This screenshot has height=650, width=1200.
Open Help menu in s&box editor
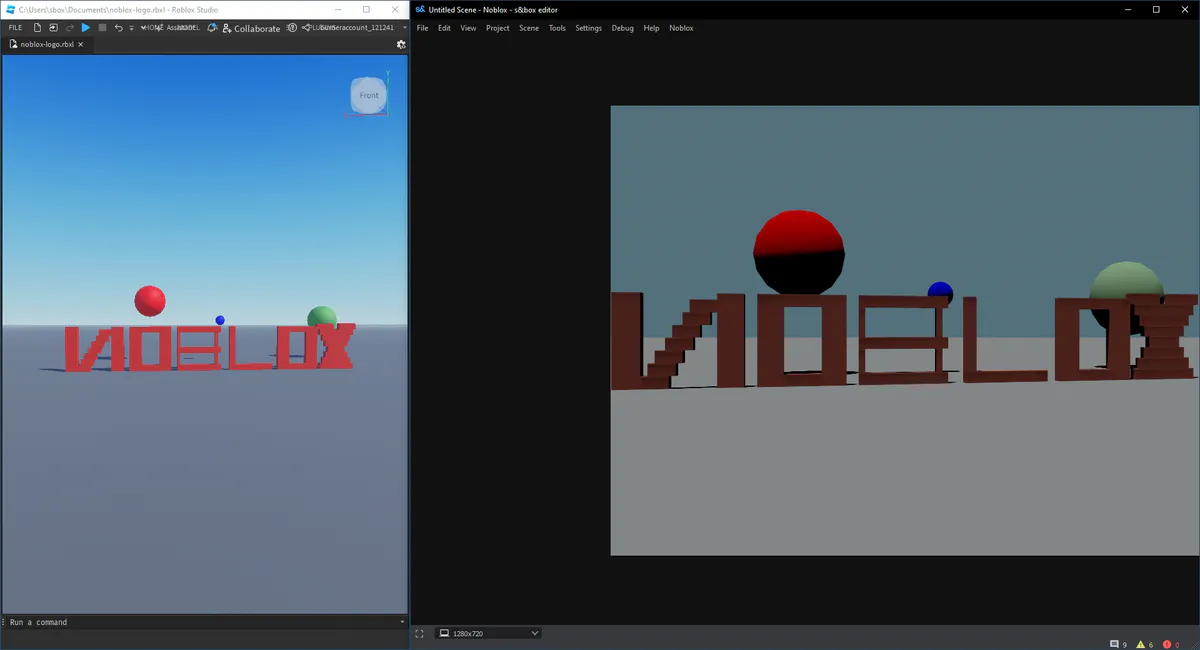(651, 28)
